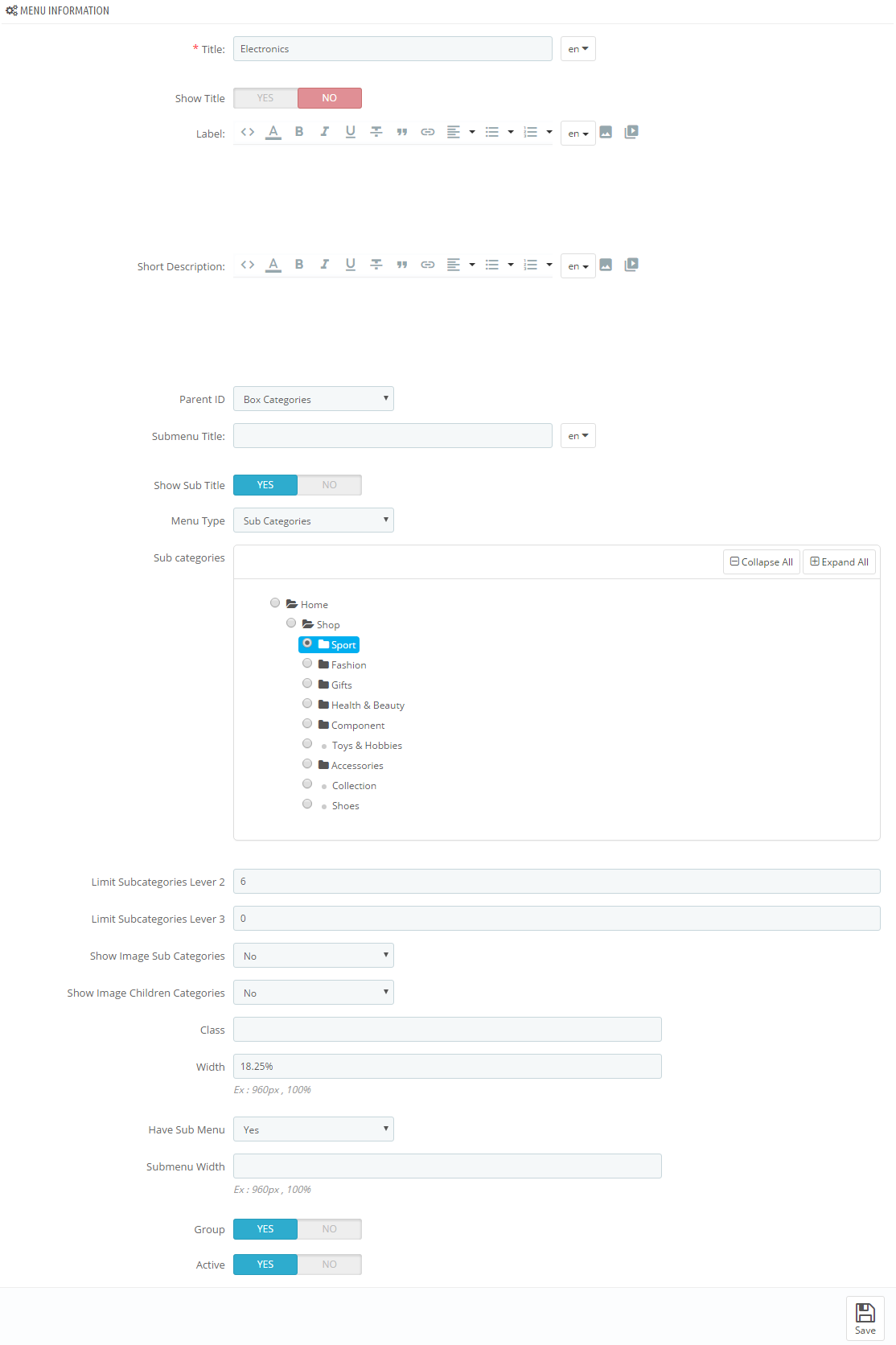Screen dimensions: 896x1345
Task: Set Show Title toggle to YES
Action: [x=265, y=98]
